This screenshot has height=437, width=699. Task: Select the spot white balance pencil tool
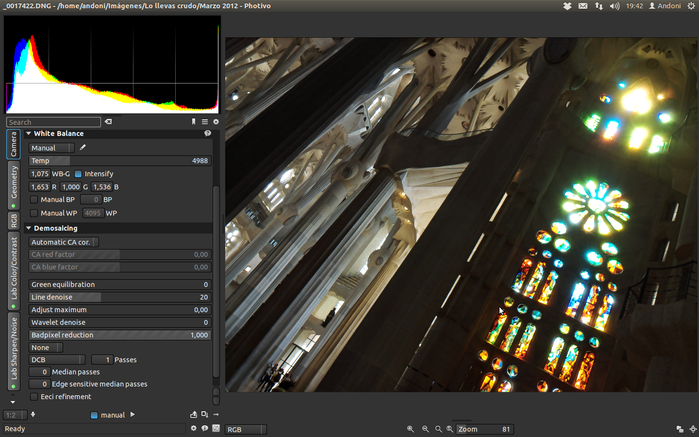tap(82, 148)
